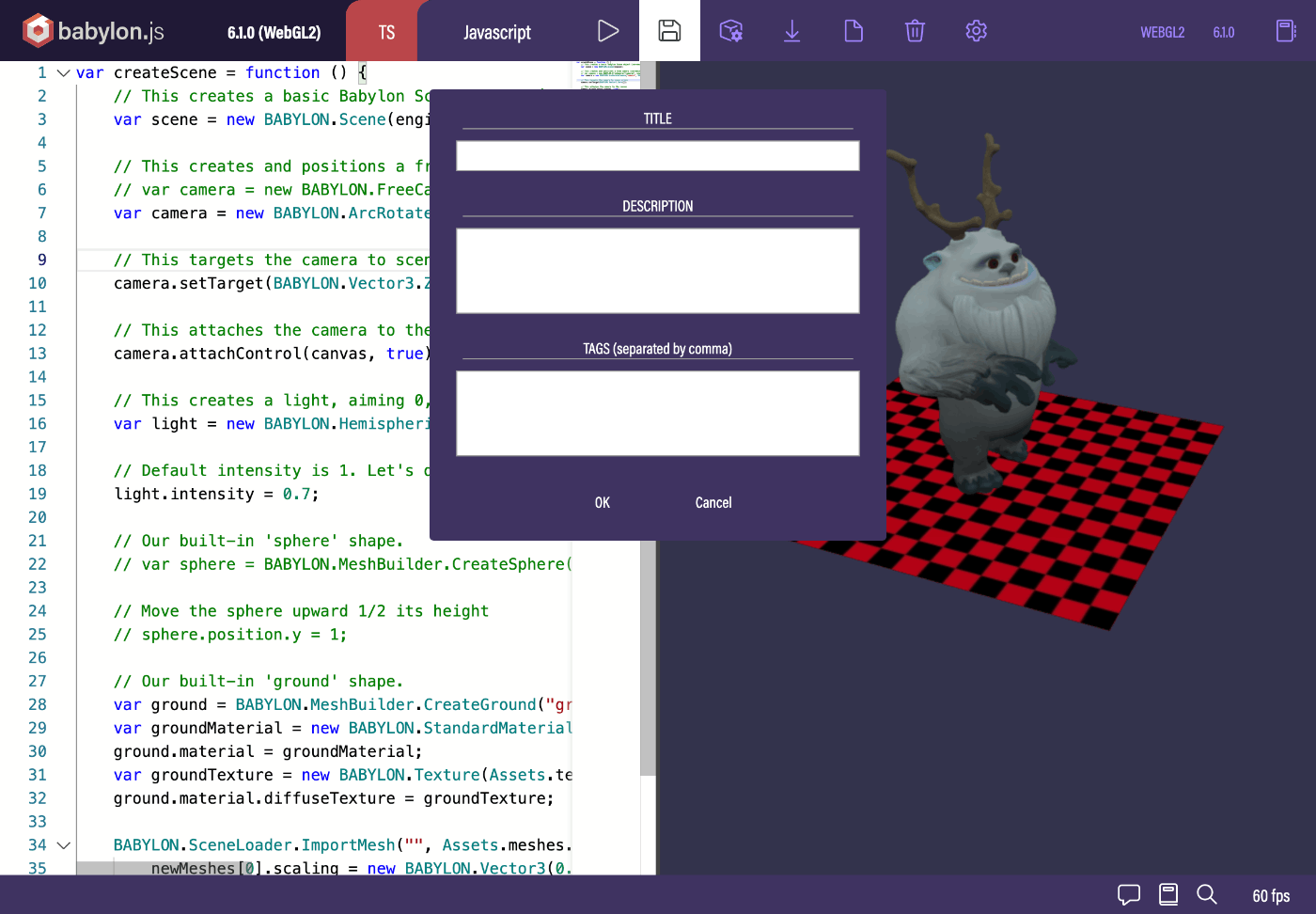The width and height of the screenshot is (1316, 914).
Task: Open Settings gear icon
Action: pos(977,31)
